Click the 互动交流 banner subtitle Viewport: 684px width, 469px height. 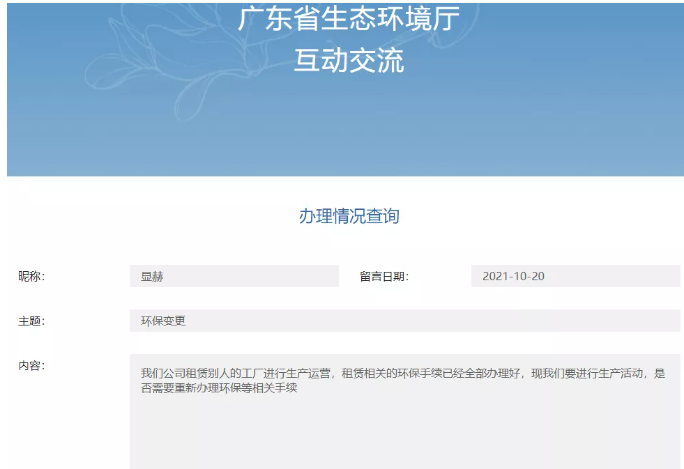coord(348,61)
